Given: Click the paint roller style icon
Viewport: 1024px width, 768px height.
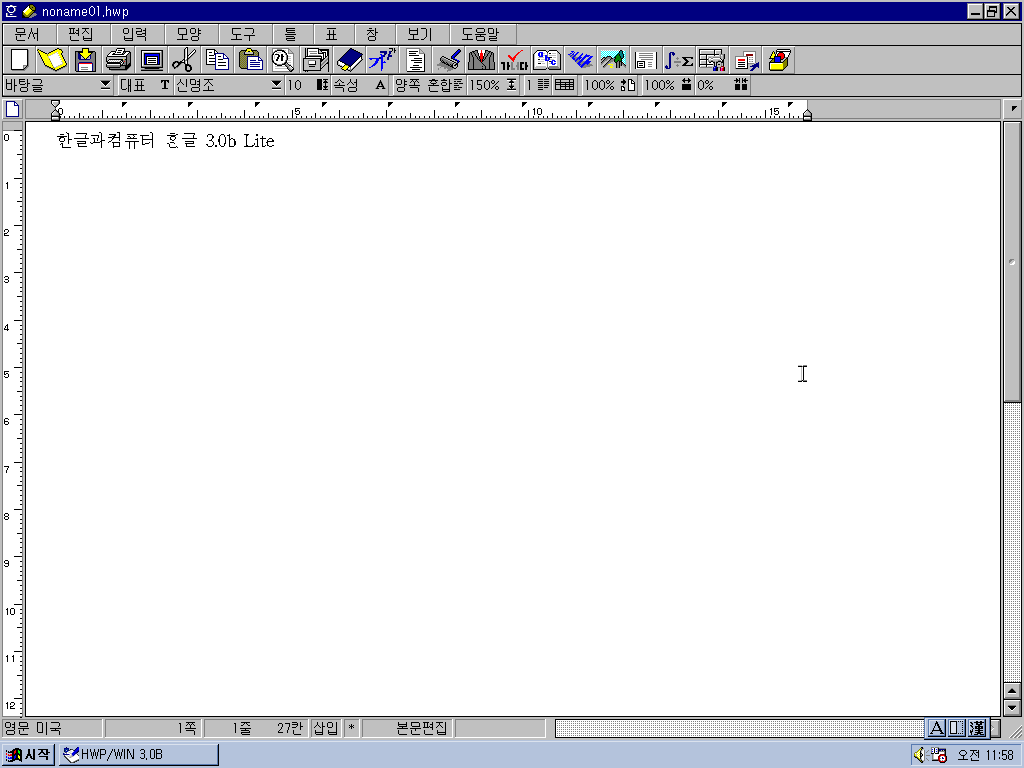Looking at the screenshot, I should coord(448,60).
